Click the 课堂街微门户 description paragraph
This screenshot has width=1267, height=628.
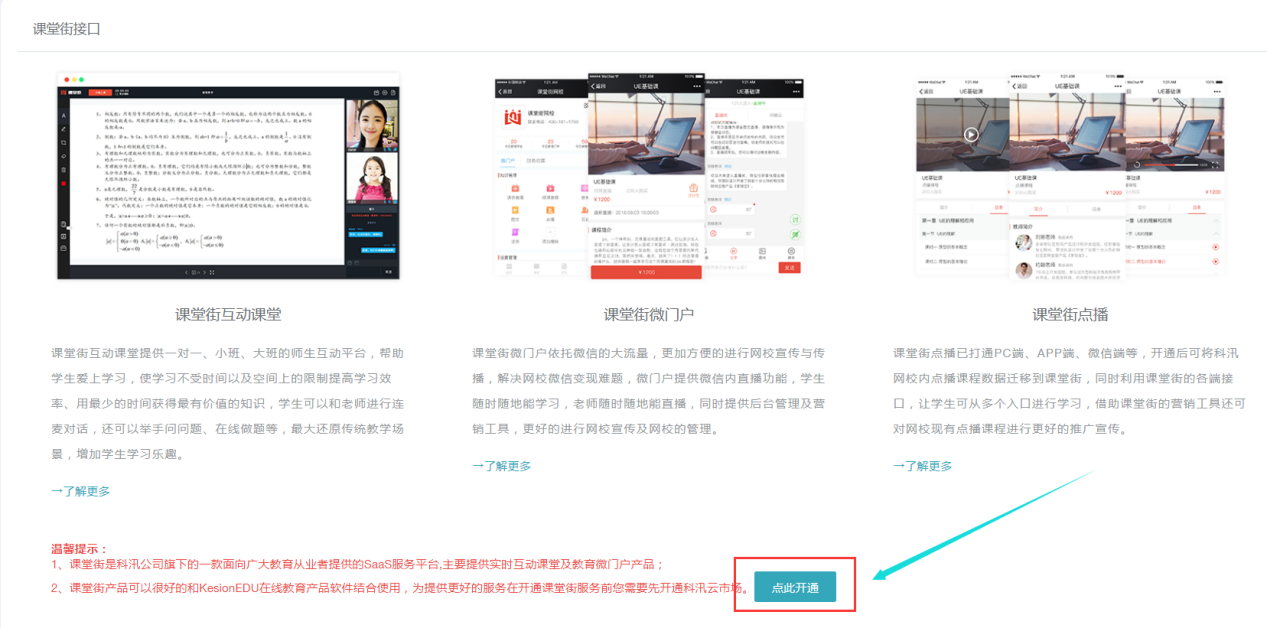(x=648, y=391)
